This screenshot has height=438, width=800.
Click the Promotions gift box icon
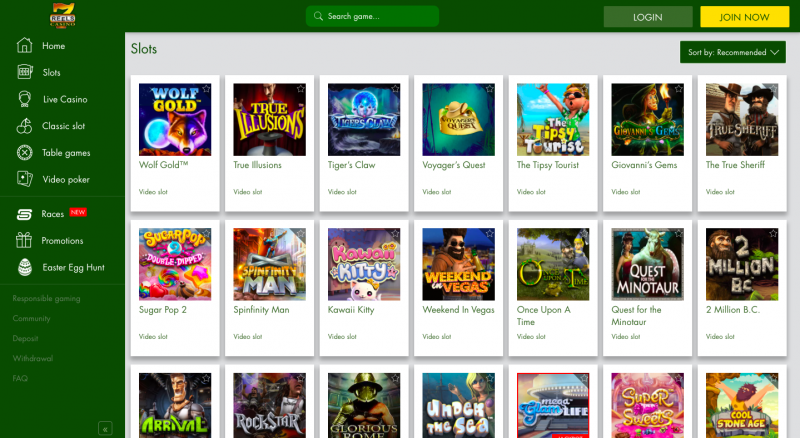pyautogui.click(x=23, y=240)
